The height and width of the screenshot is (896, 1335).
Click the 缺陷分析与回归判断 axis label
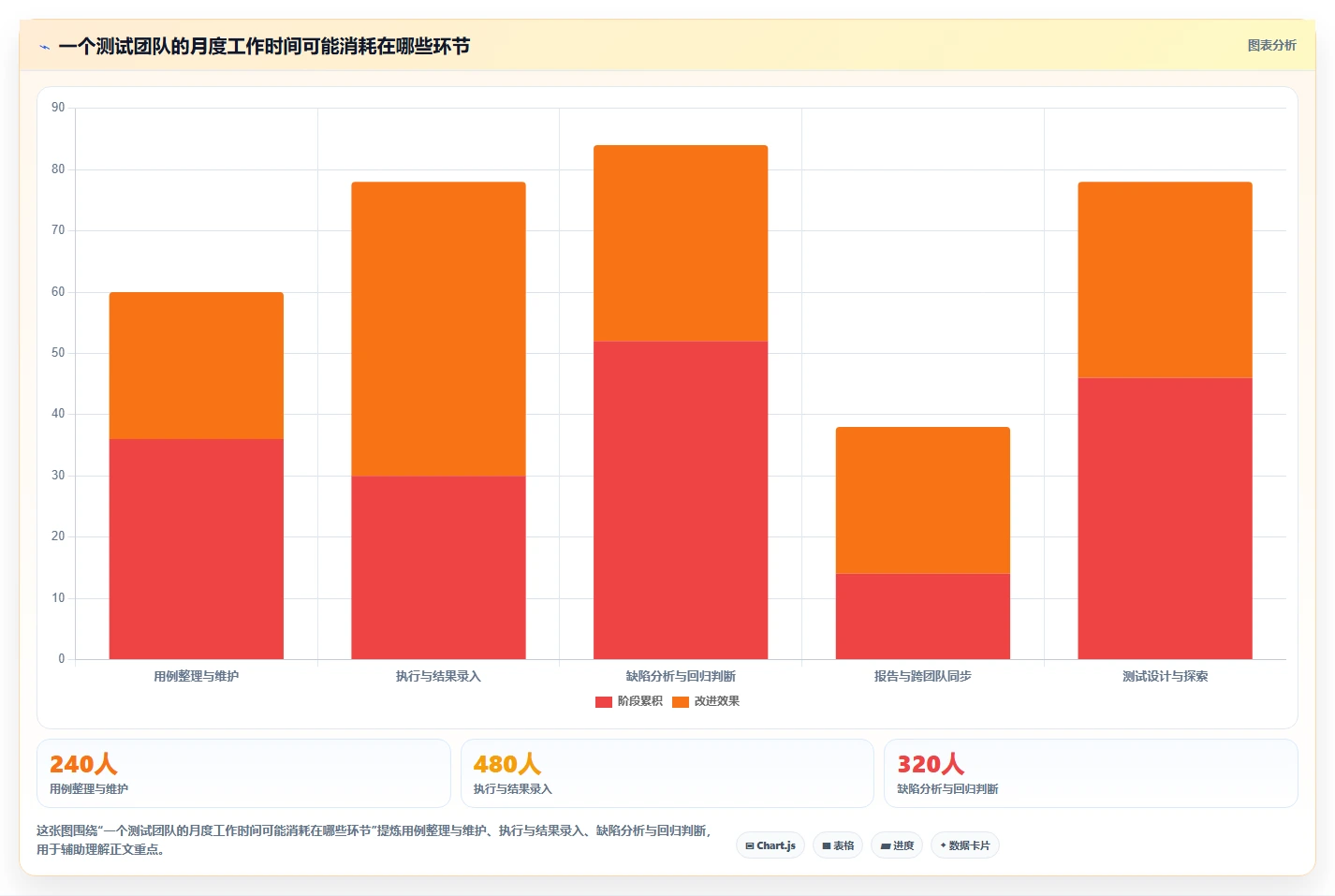click(x=681, y=676)
